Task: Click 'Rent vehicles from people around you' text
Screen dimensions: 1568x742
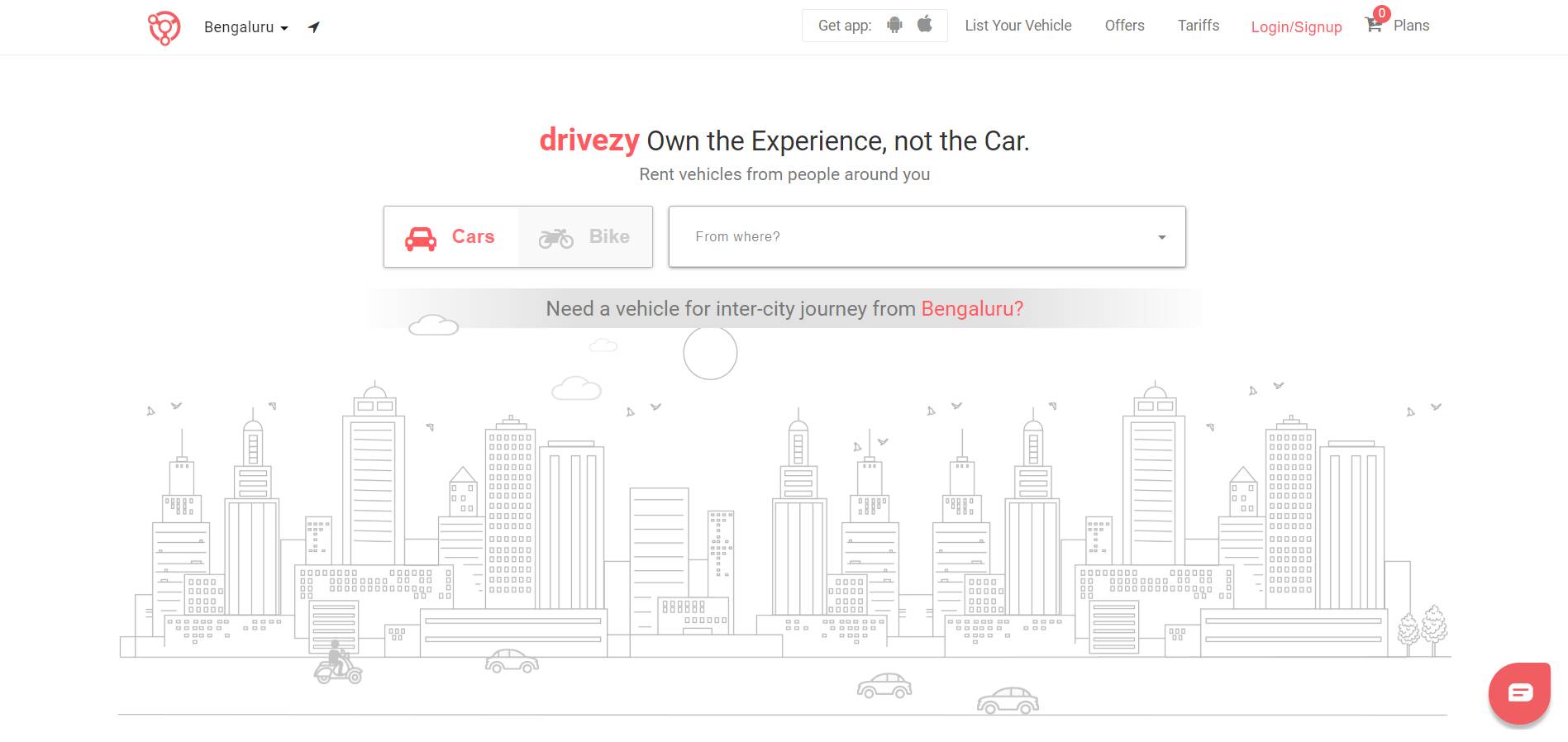Action: [x=784, y=174]
